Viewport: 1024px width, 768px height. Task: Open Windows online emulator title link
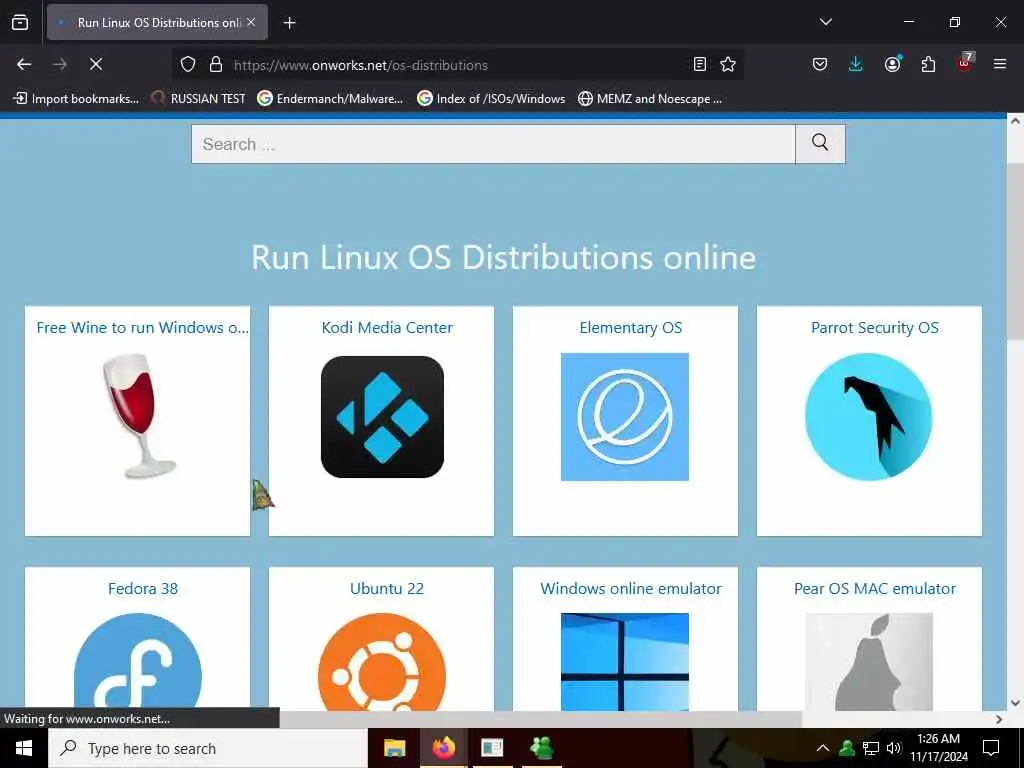[x=630, y=588]
